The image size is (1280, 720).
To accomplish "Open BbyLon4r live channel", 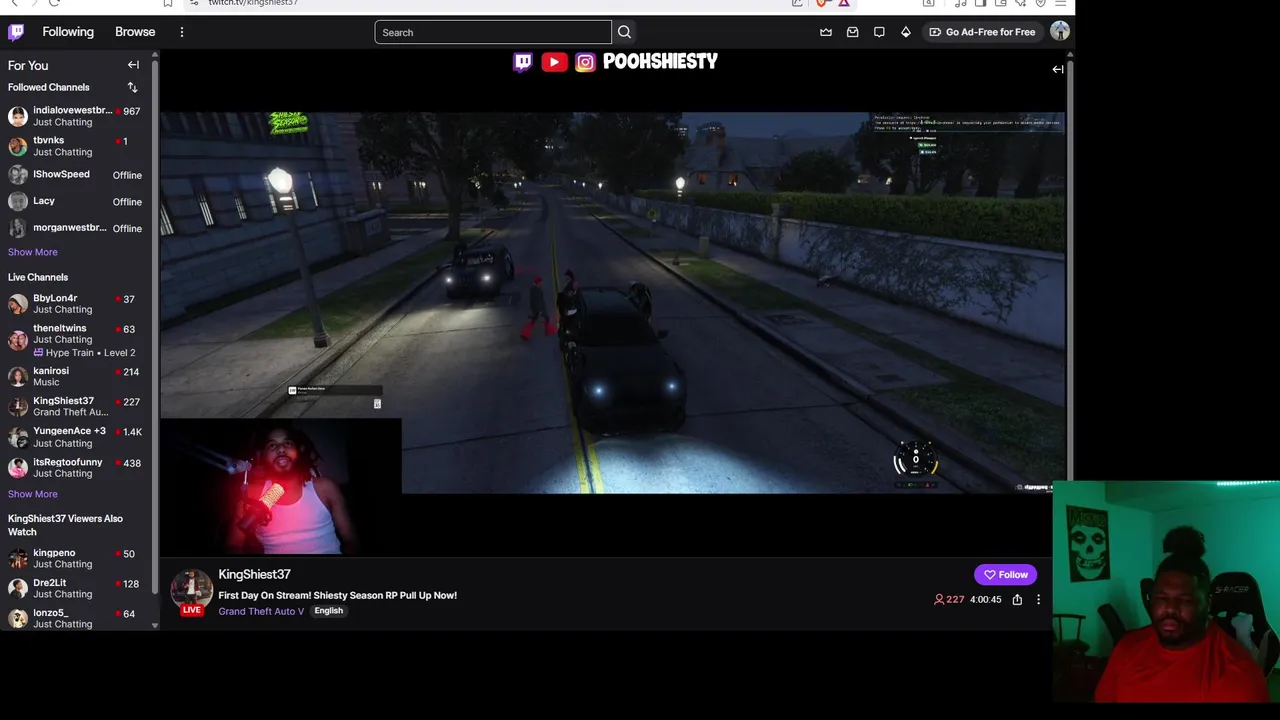I will 76,304.
